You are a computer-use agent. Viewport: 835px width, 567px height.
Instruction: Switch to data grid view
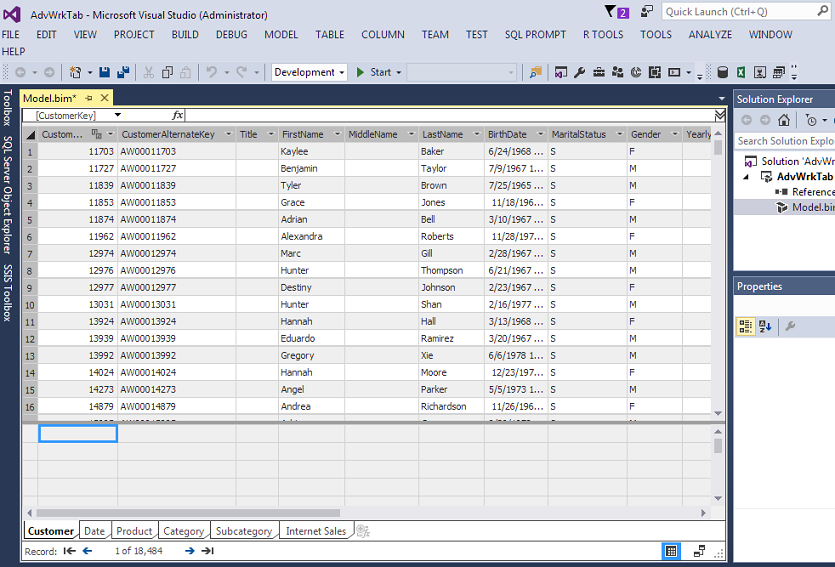(672, 551)
